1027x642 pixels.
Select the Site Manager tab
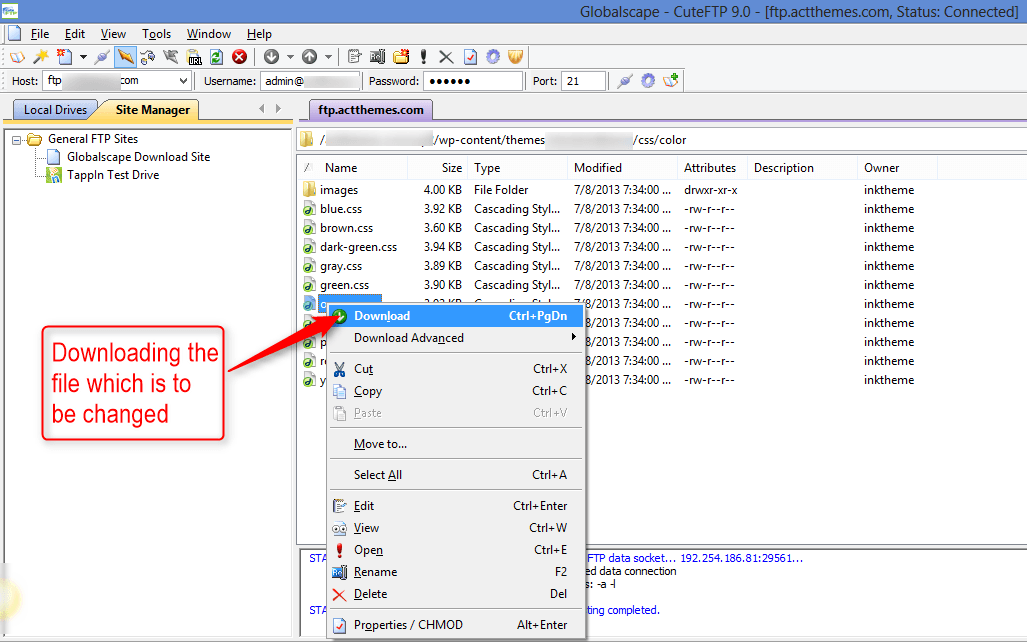tap(153, 110)
